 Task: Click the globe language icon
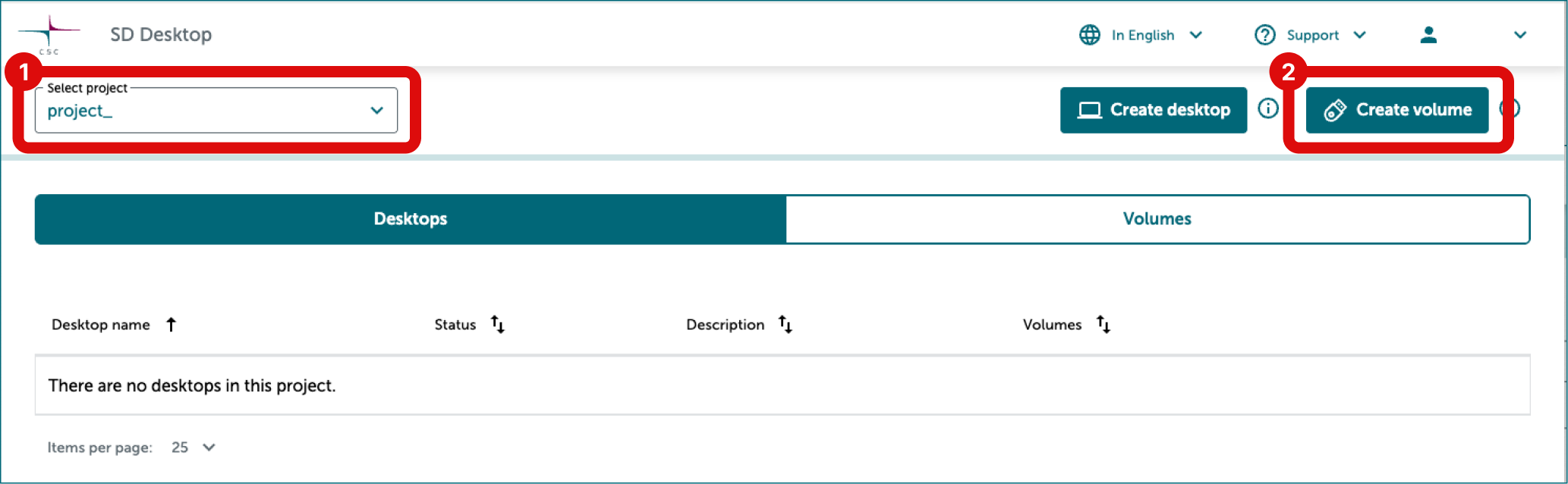tap(1089, 35)
